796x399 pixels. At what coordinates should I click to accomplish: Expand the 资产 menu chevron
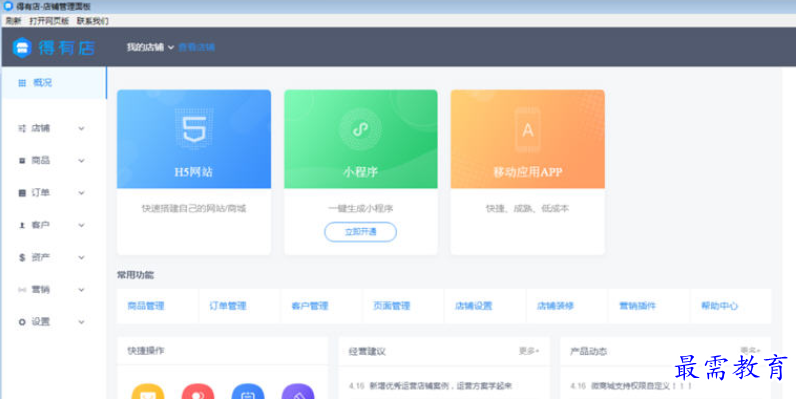coord(81,257)
